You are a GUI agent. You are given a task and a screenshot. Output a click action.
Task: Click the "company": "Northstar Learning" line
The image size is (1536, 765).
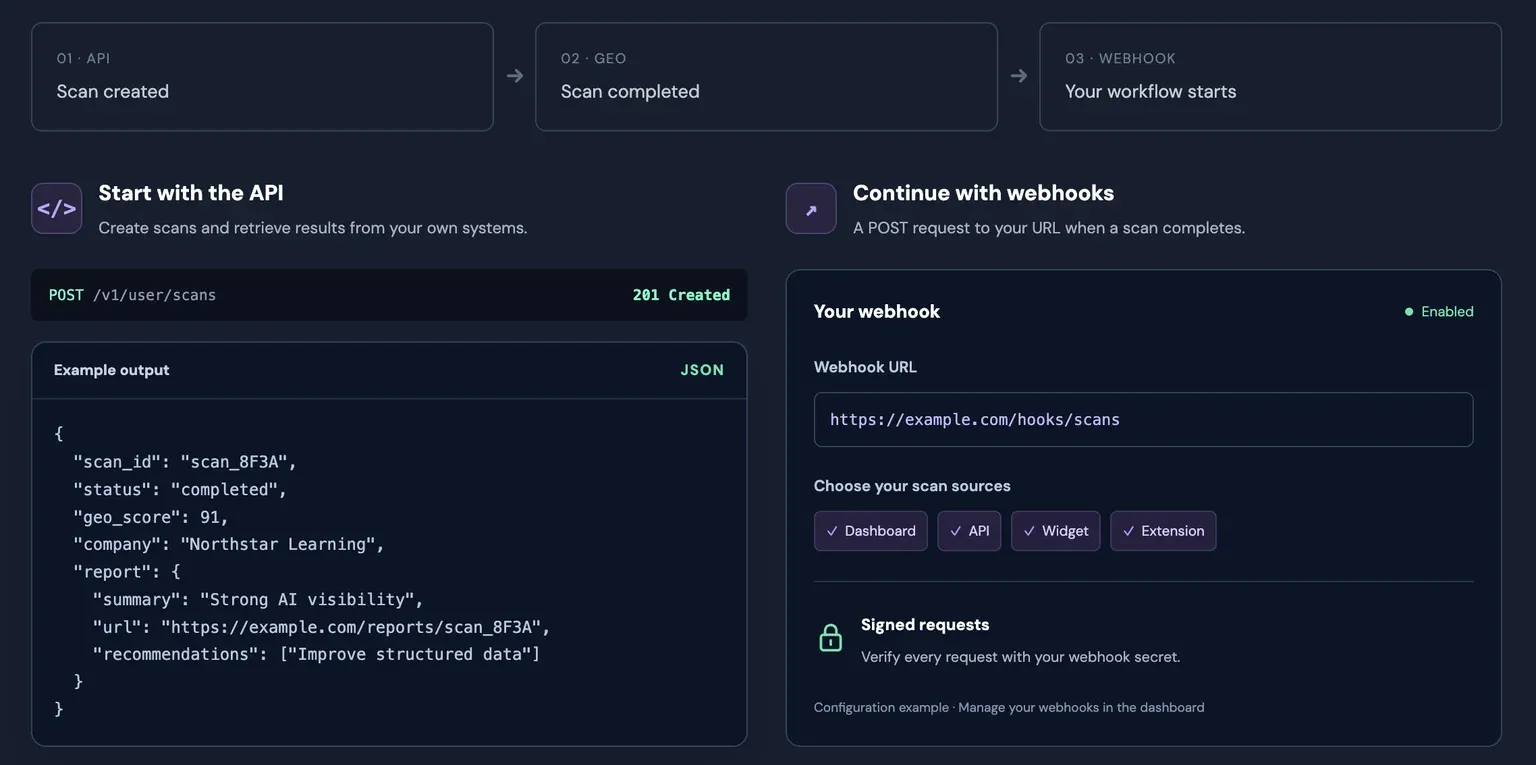(229, 544)
